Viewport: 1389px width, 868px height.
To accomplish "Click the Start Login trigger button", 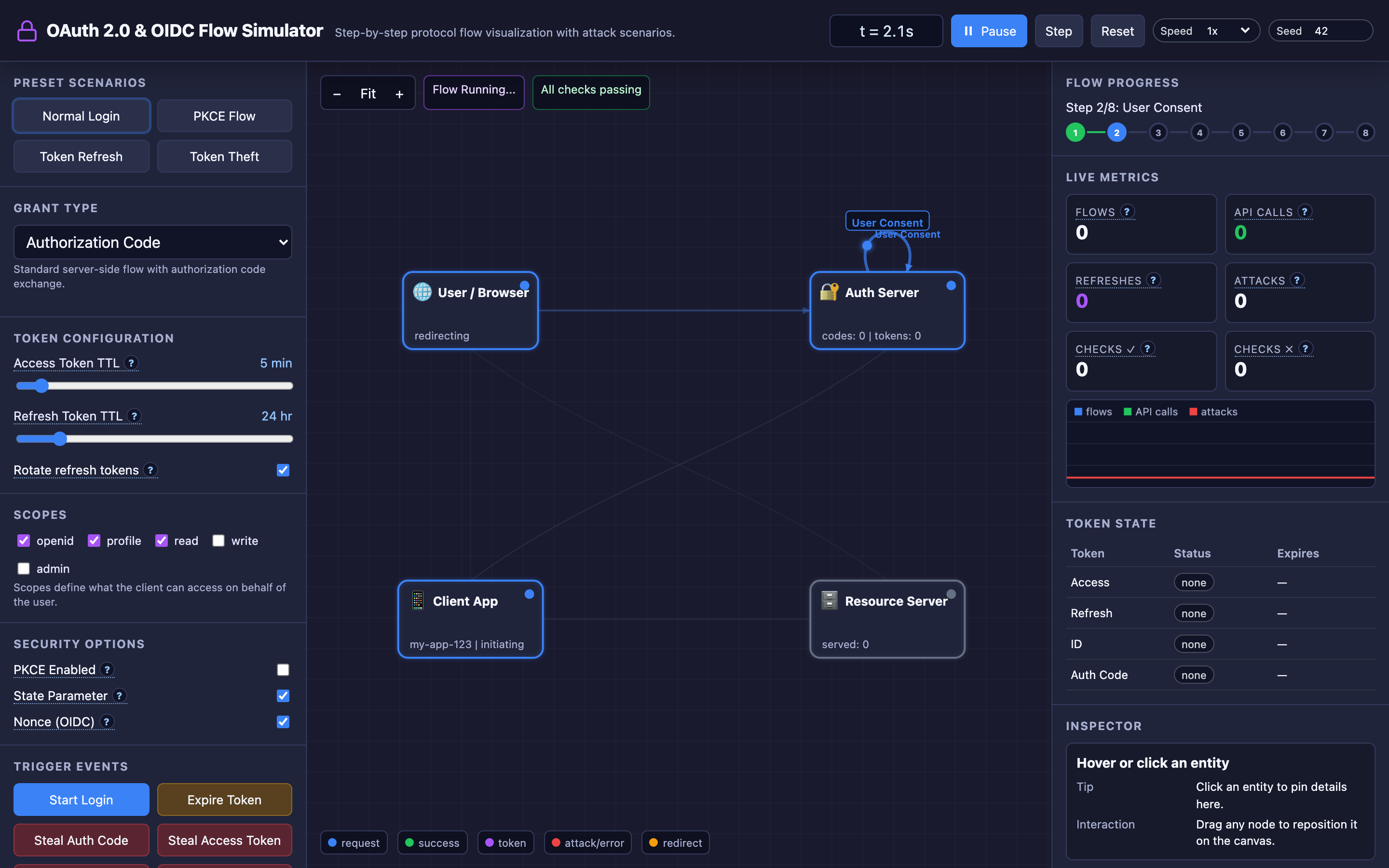I will click(x=81, y=799).
